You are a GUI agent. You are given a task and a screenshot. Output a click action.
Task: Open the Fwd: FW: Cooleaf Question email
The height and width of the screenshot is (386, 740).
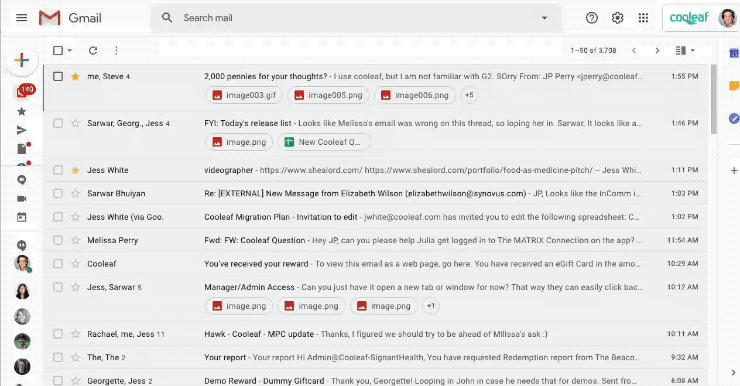[x=376, y=240]
